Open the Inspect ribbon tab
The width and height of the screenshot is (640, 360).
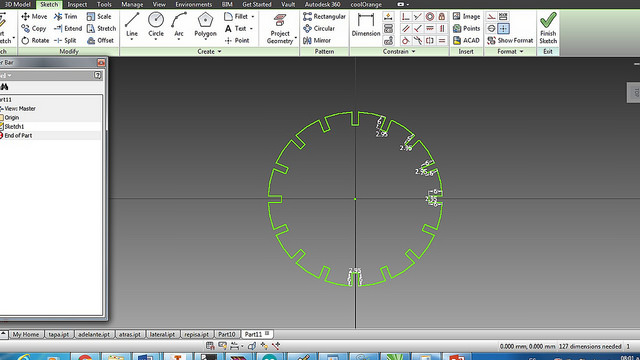[x=77, y=4]
